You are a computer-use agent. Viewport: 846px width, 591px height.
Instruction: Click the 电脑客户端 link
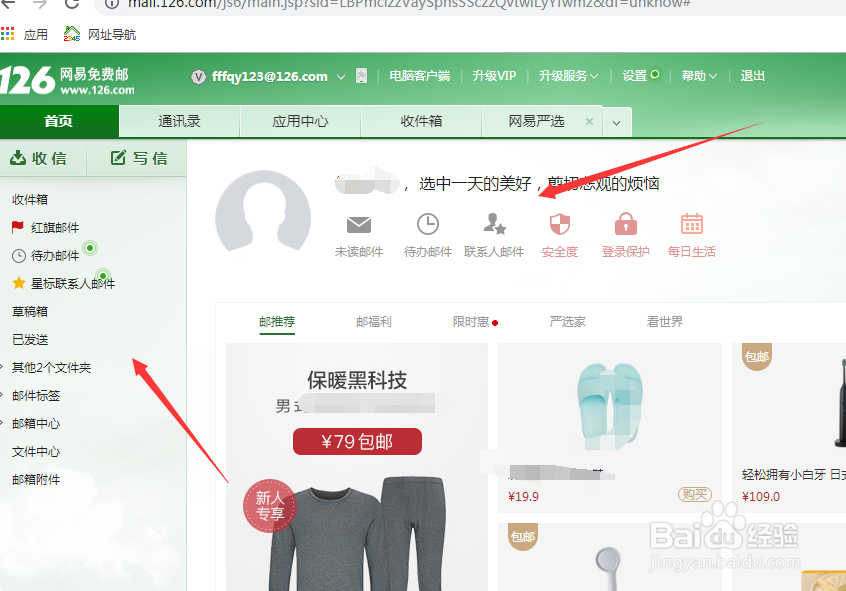[419, 76]
